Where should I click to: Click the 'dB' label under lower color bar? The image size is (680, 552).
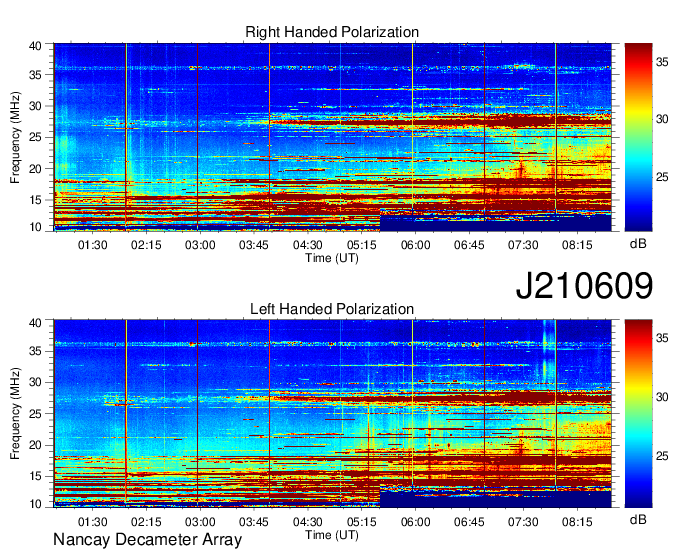638,519
